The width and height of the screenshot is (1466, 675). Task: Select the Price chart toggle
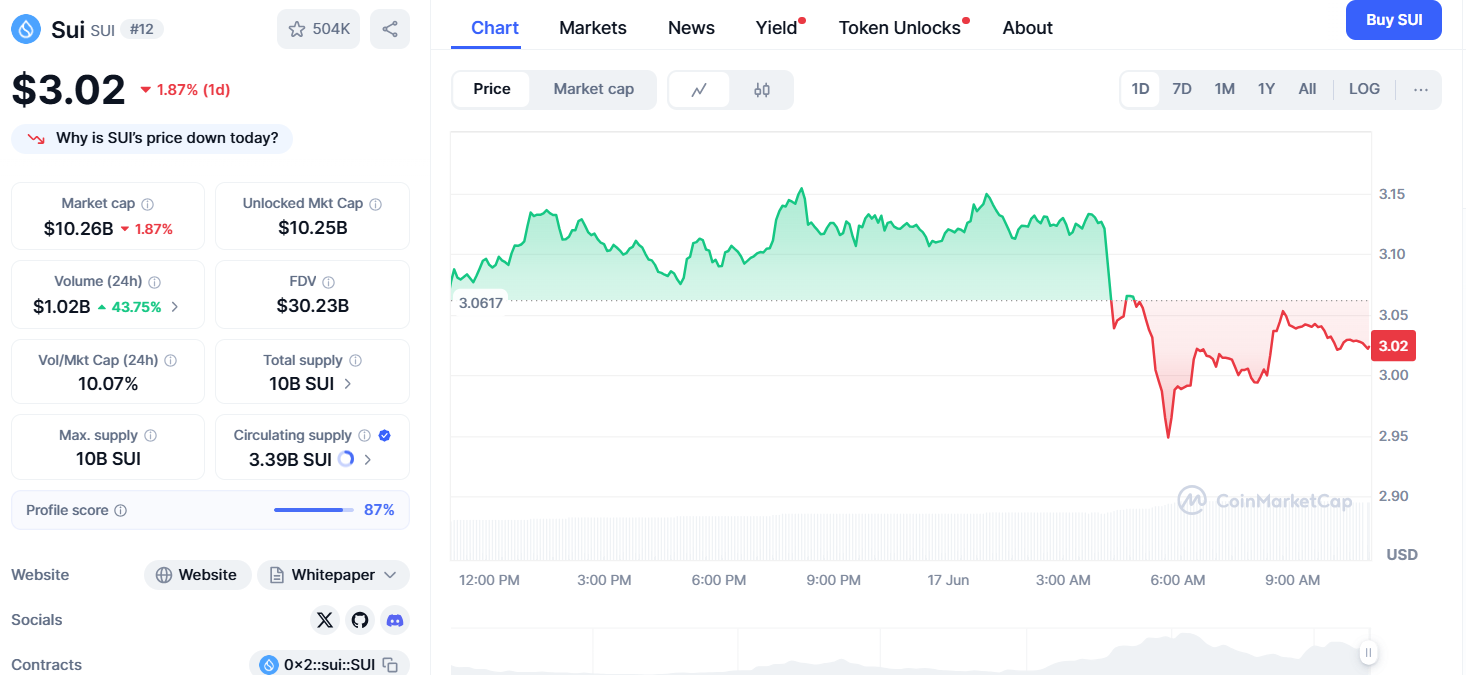click(492, 89)
